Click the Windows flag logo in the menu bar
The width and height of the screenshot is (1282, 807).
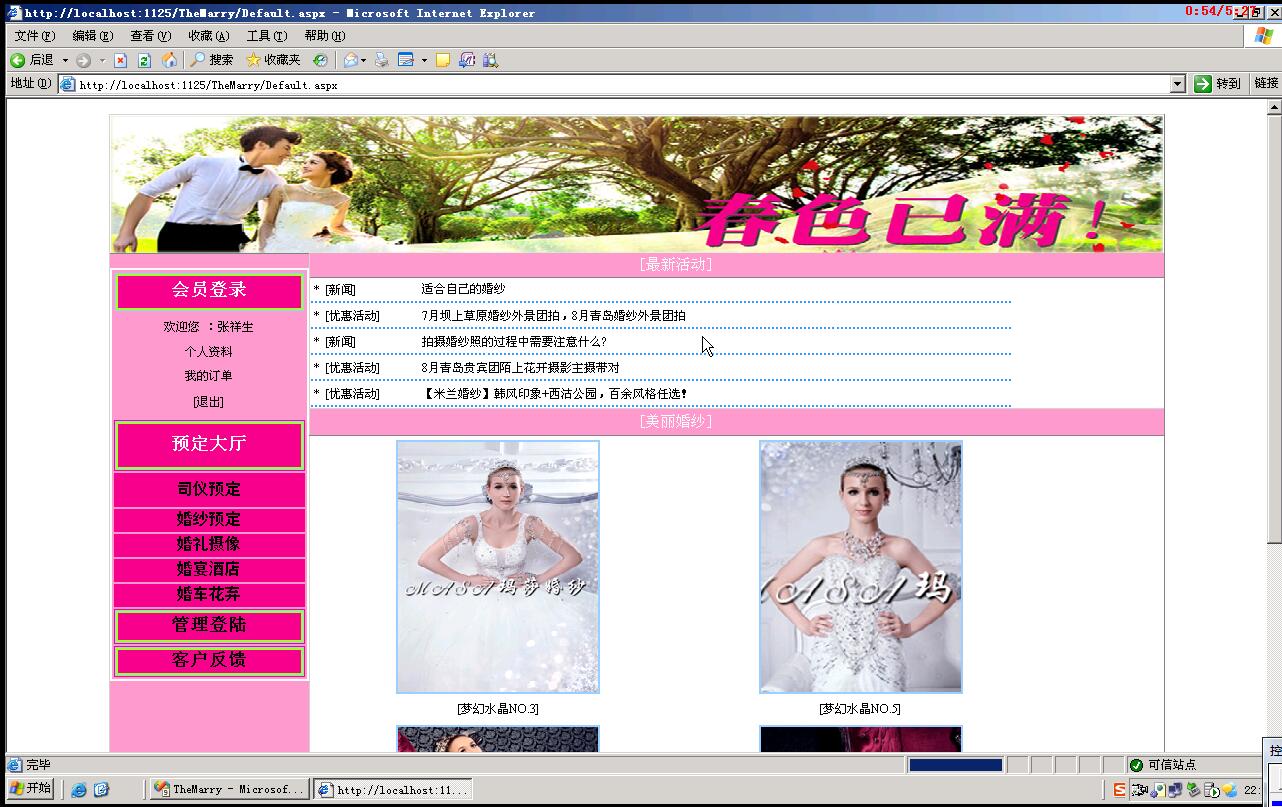[1264, 35]
